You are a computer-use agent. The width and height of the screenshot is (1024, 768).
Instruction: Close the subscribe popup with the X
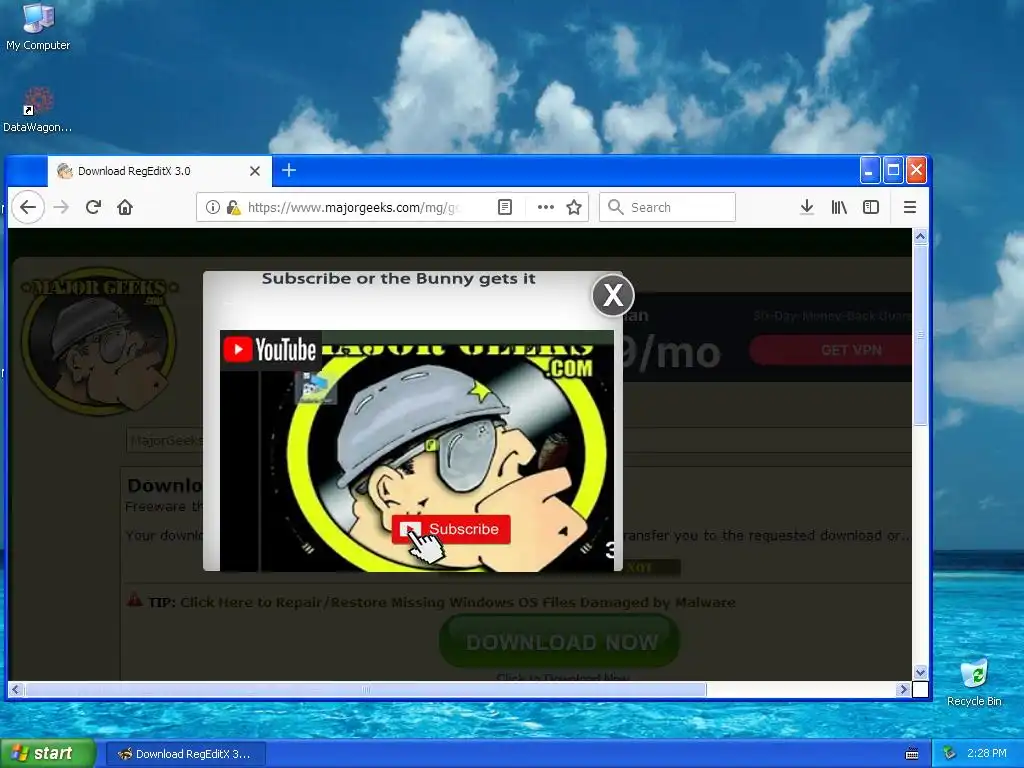click(613, 295)
